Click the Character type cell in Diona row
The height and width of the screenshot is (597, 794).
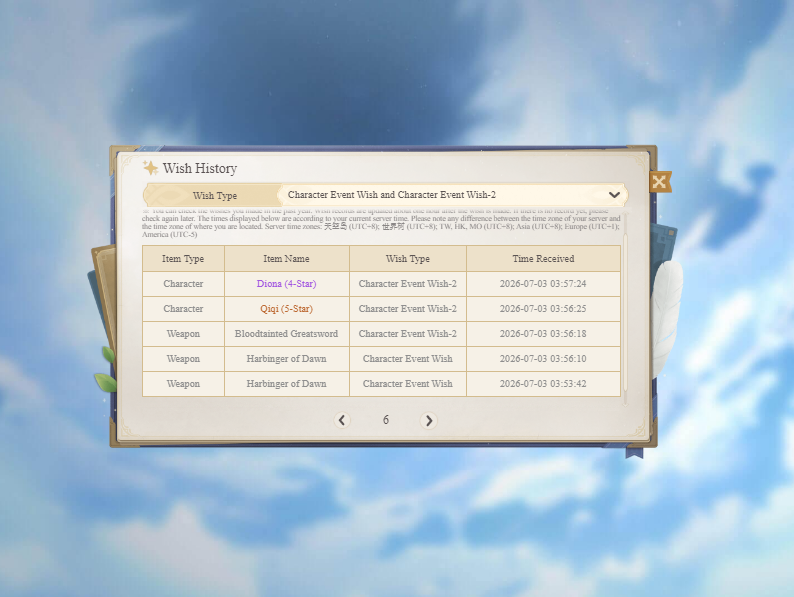(183, 284)
